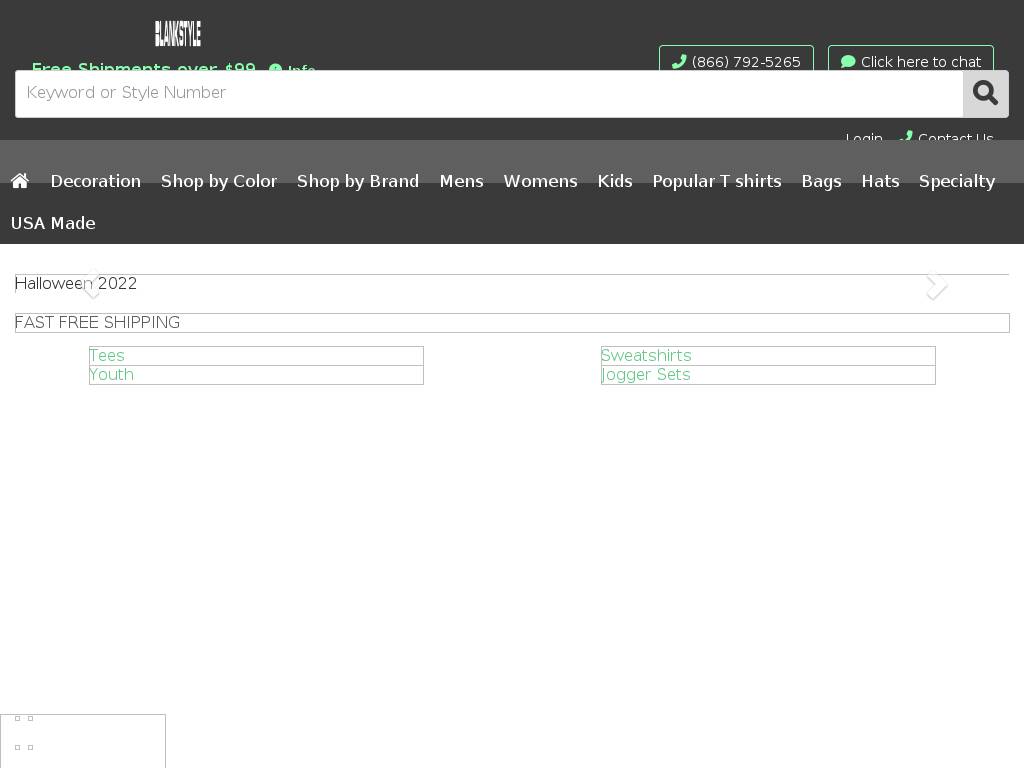Advance to the next carousel slide
Image resolution: width=1024 pixels, height=768 pixels.
point(936,286)
